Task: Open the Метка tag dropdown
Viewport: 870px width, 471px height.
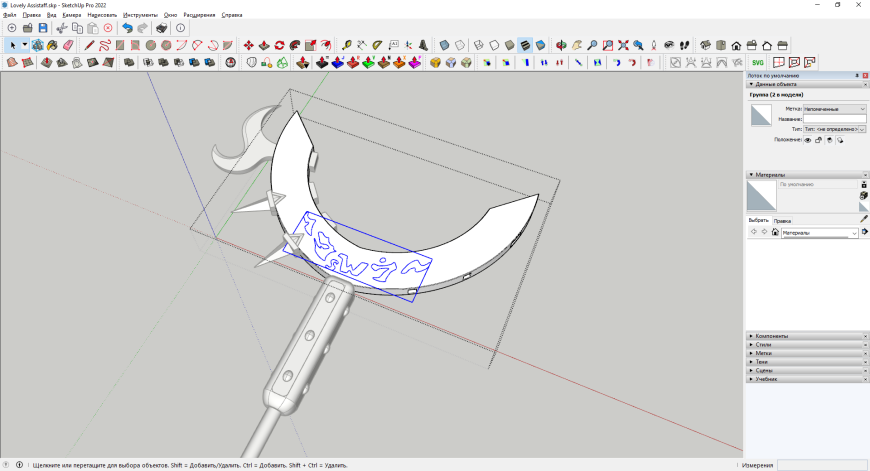Action: click(x=834, y=109)
